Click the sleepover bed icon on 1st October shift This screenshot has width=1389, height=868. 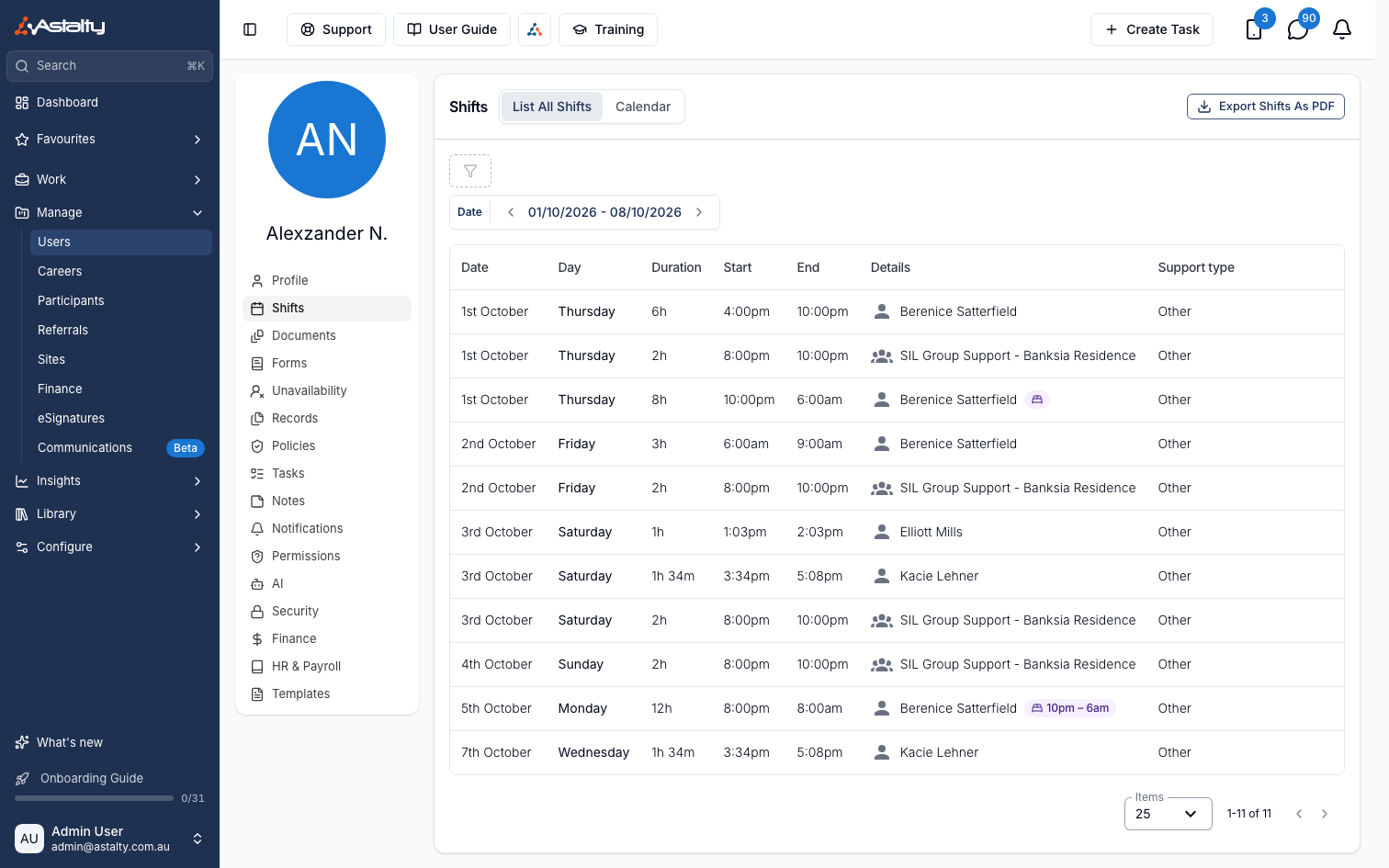pyautogui.click(x=1037, y=400)
